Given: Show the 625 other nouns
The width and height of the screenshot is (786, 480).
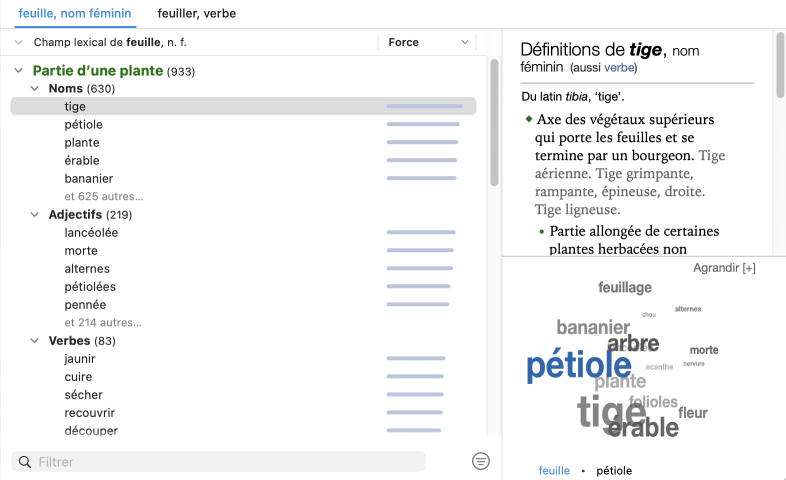Looking at the screenshot, I should click(x=103, y=197).
